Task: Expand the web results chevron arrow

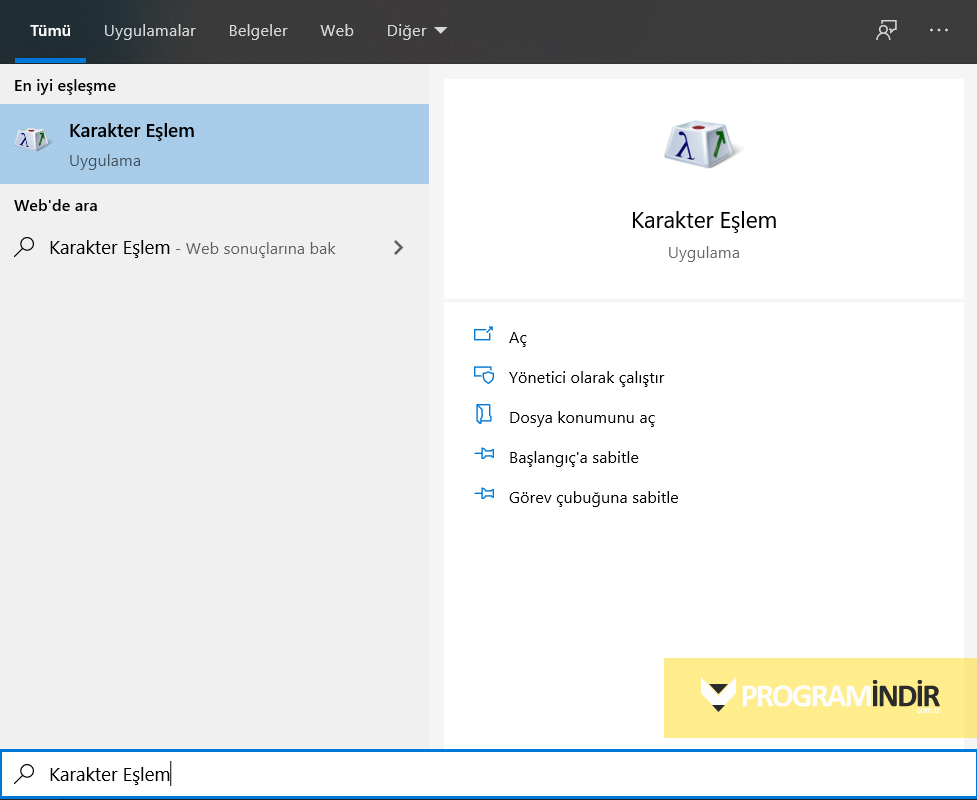Action: (399, 248)
